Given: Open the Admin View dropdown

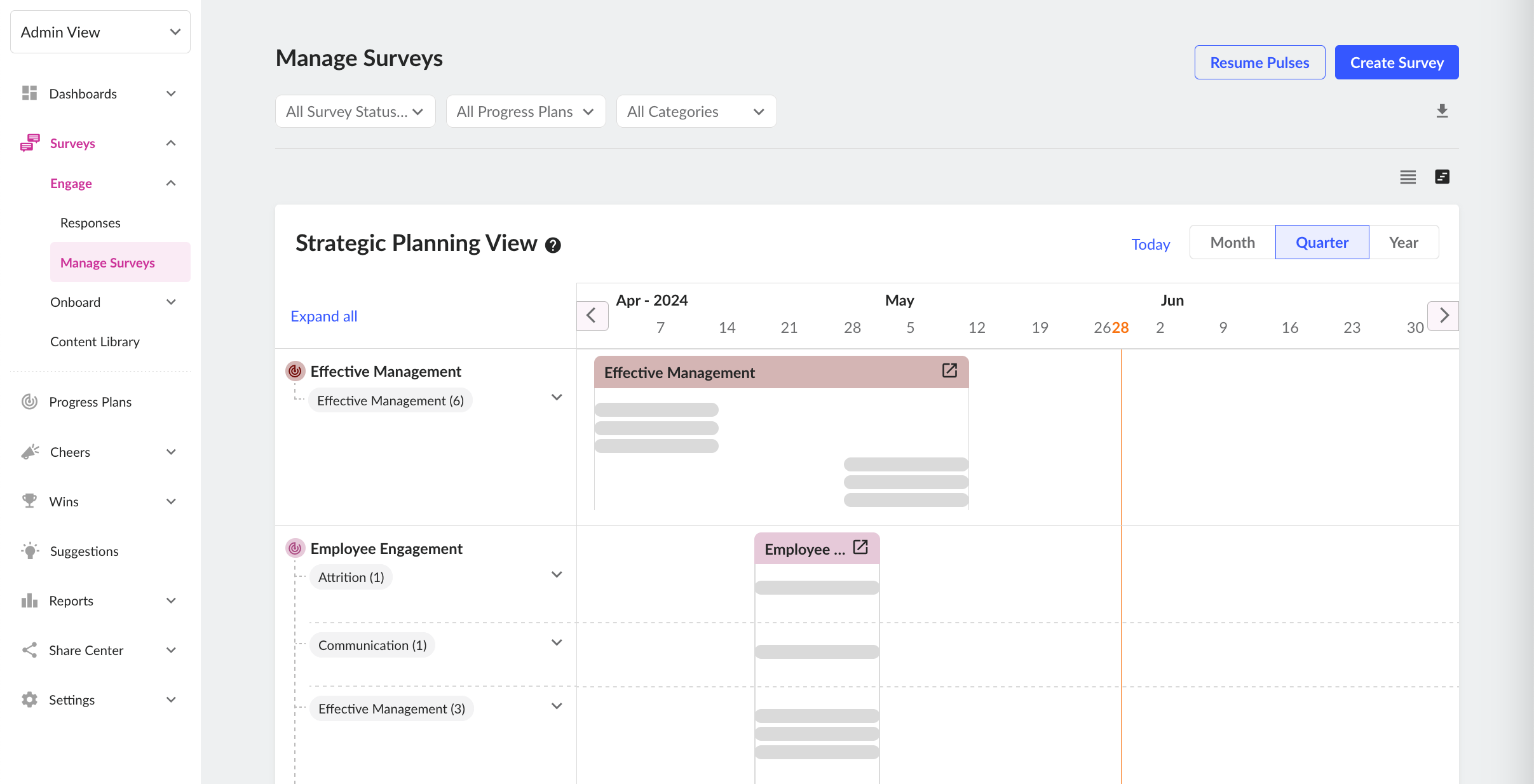Looking at the screenshot, I should click(100, 32).
